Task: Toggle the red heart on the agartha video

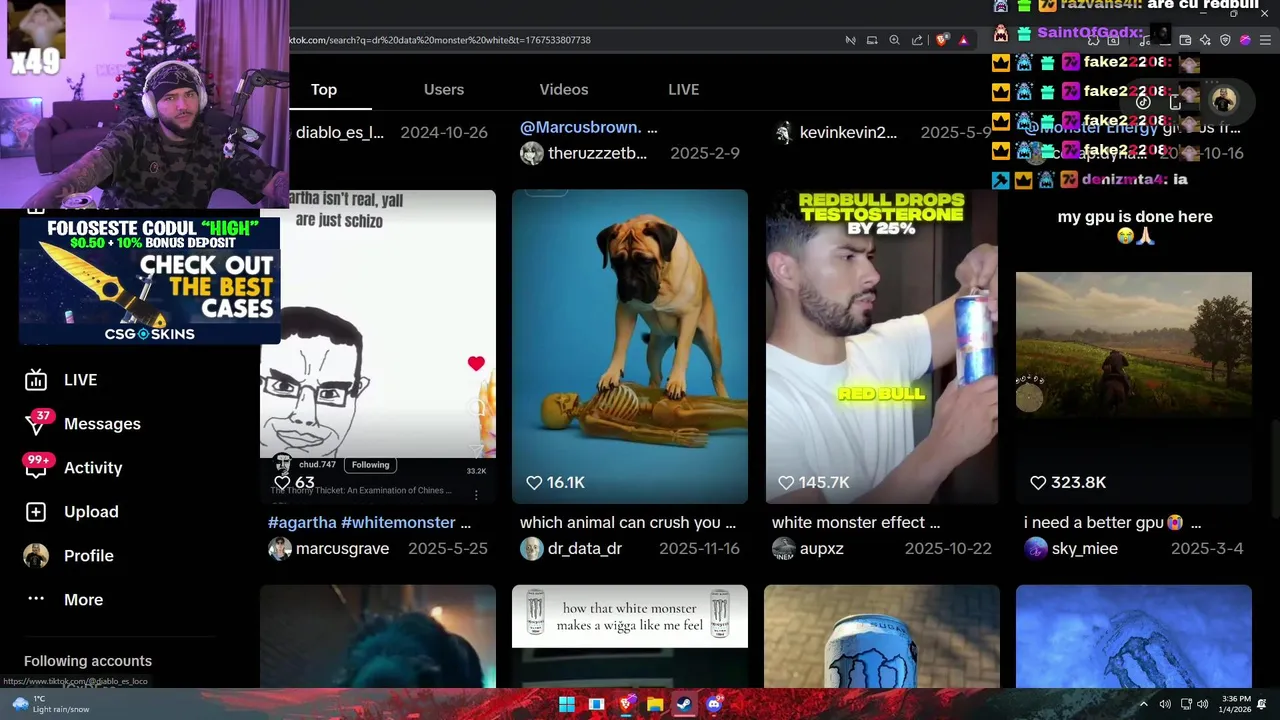Action: tap(476, 364)
